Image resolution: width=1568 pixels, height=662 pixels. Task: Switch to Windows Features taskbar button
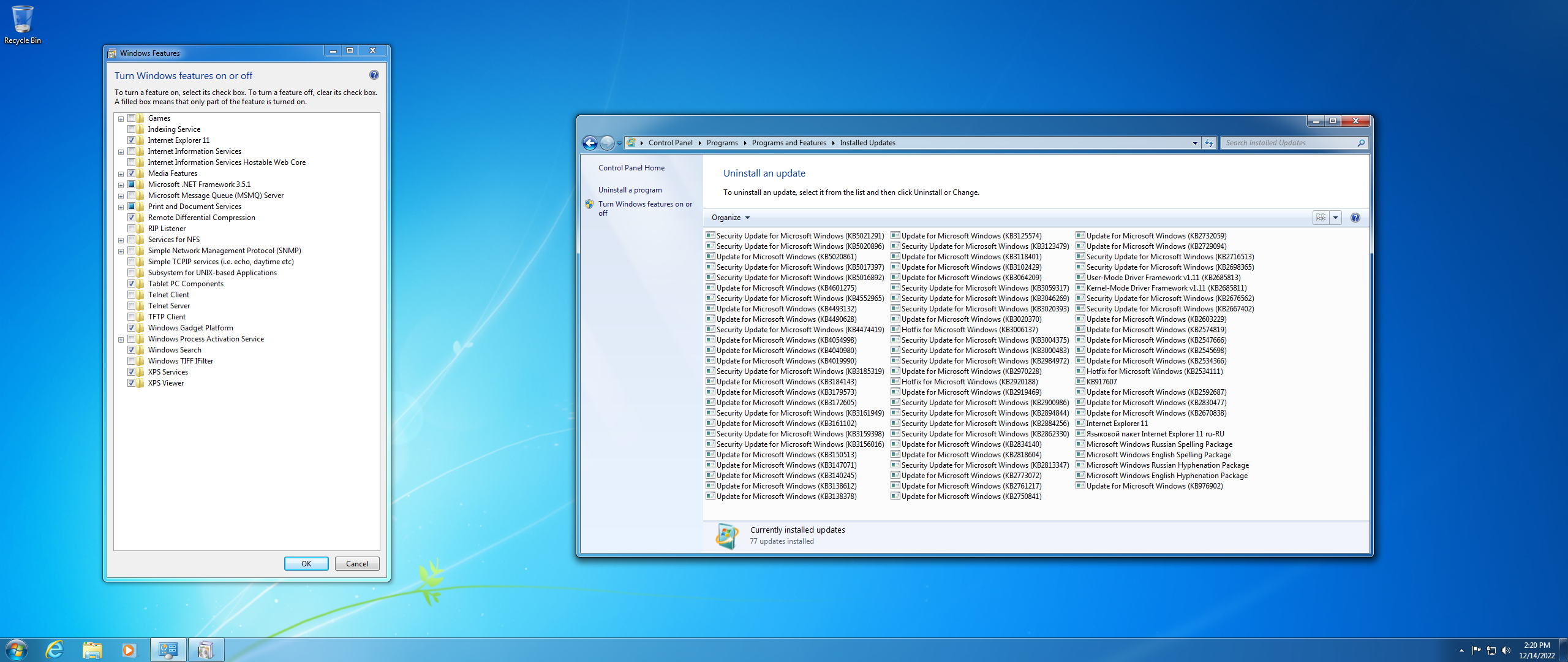tap(206, 650)
